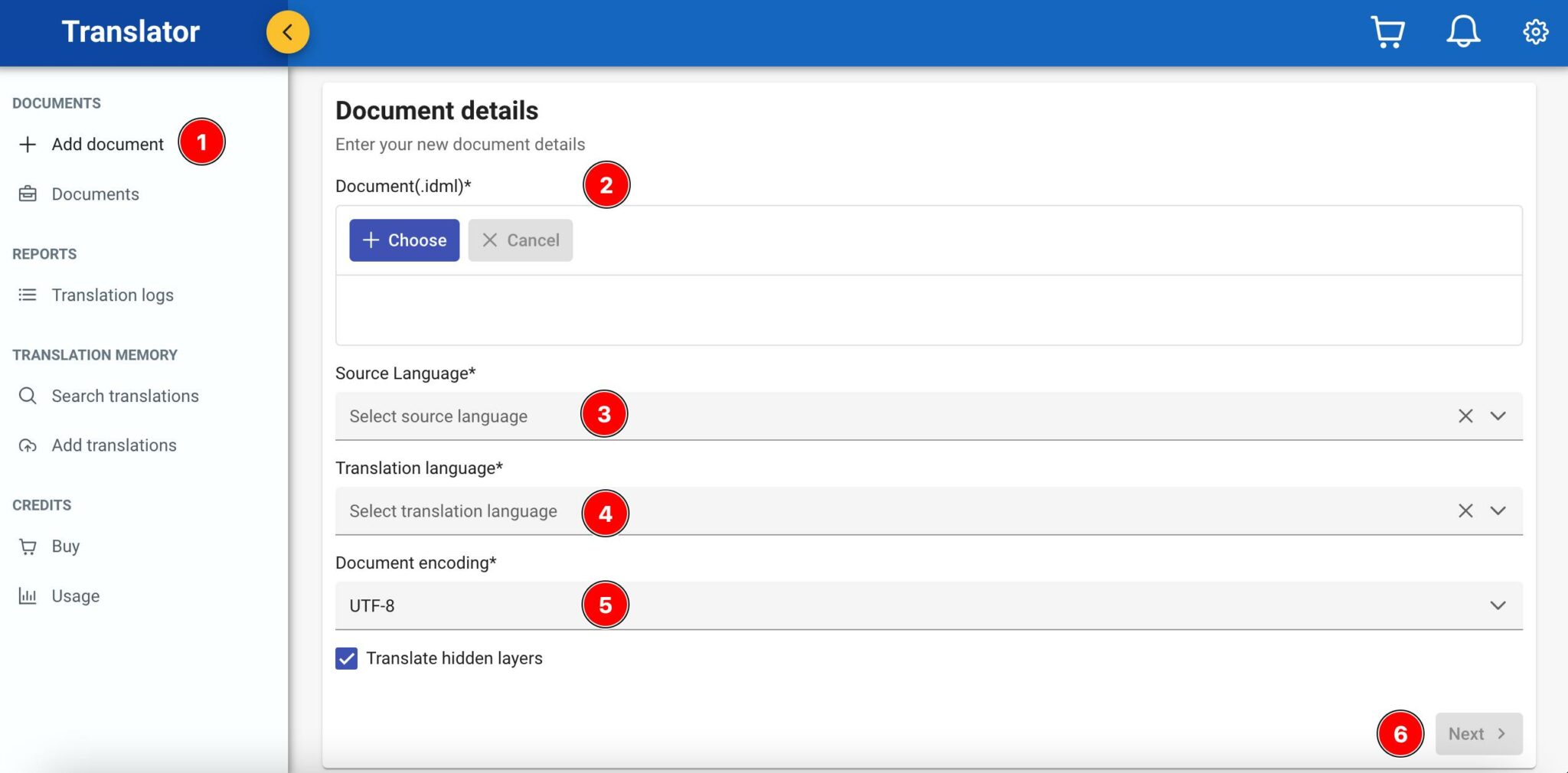Expand the Source Language dropdown chevron
1568x773 pixels.
(x=1498, y=416)
